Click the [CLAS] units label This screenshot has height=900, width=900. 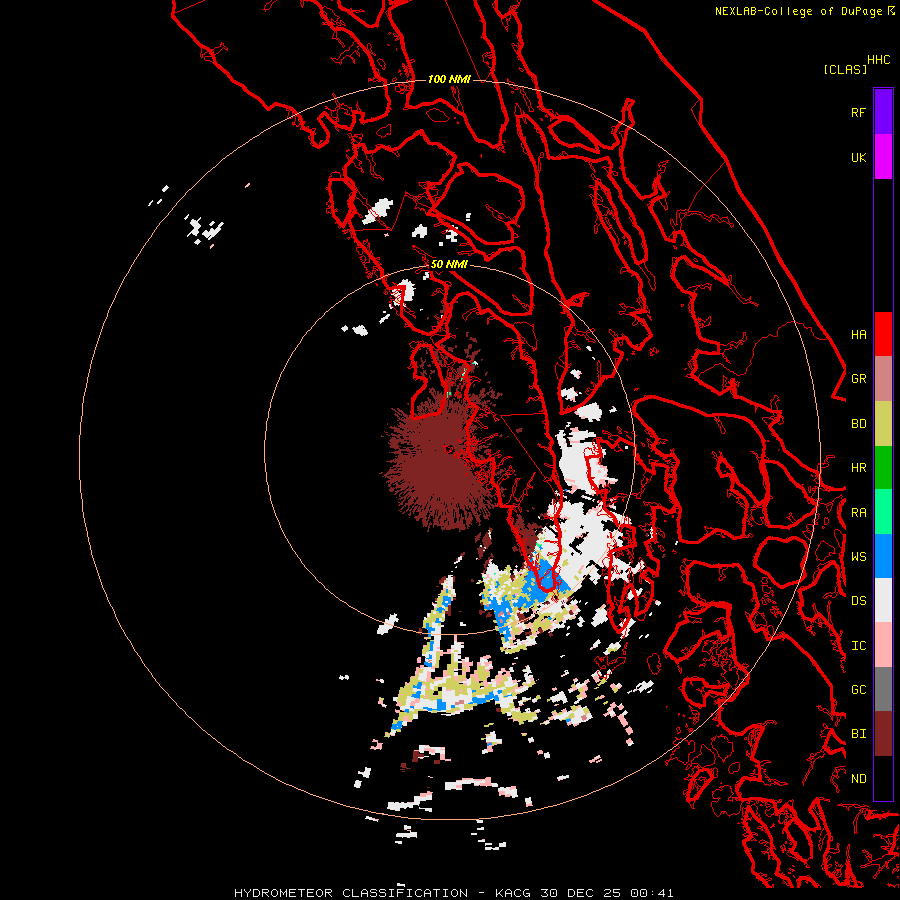pyautogui.click(x=845, y=69)
